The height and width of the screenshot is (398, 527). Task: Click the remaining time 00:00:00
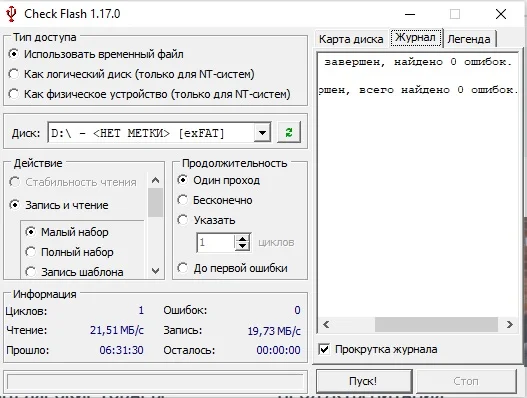(278, 350)
